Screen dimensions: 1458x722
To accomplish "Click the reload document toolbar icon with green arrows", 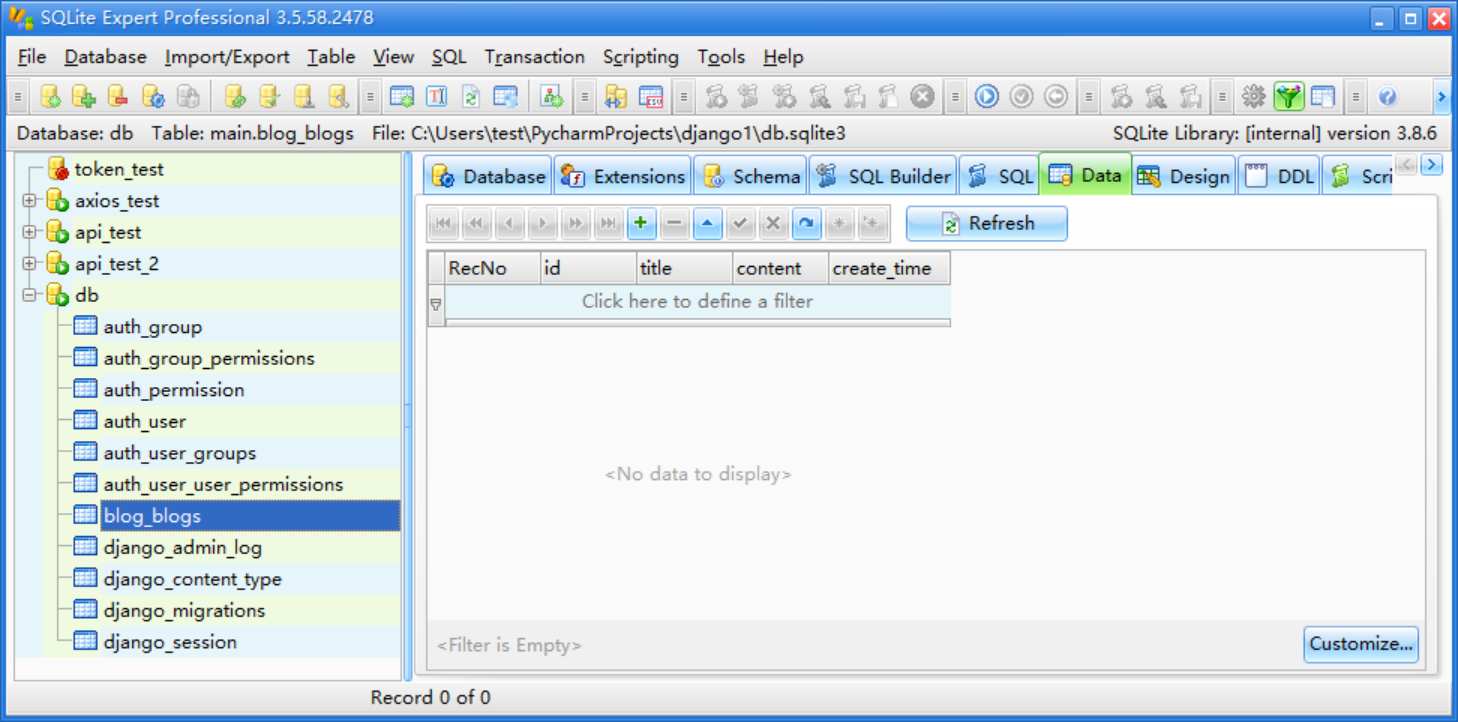I will pos(471,97).
